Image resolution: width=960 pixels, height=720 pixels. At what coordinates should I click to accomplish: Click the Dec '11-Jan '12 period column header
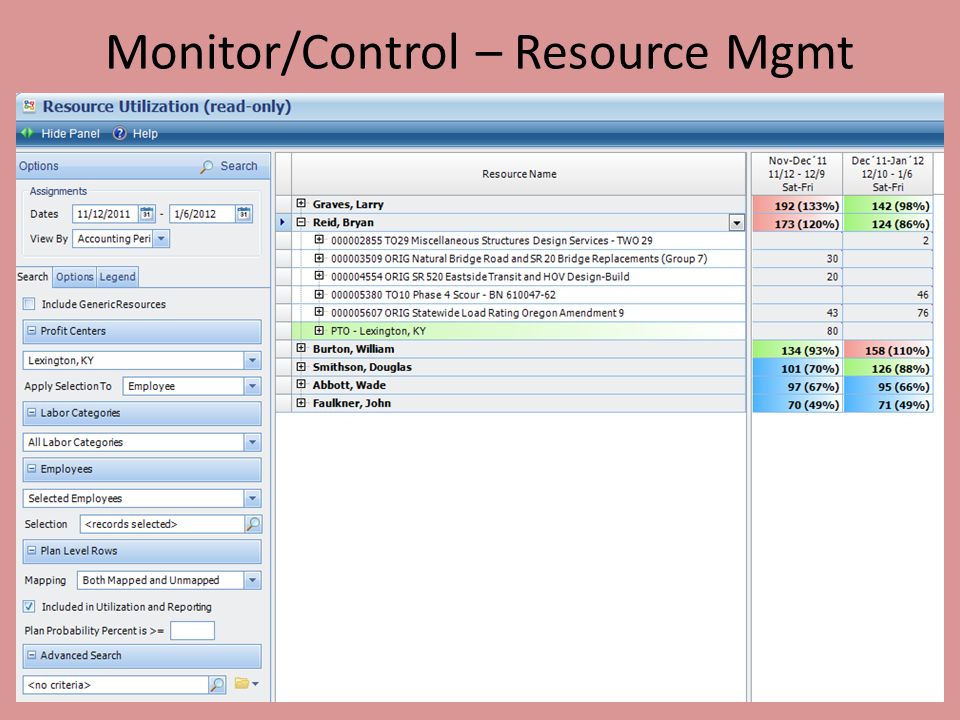pos(888,174)
